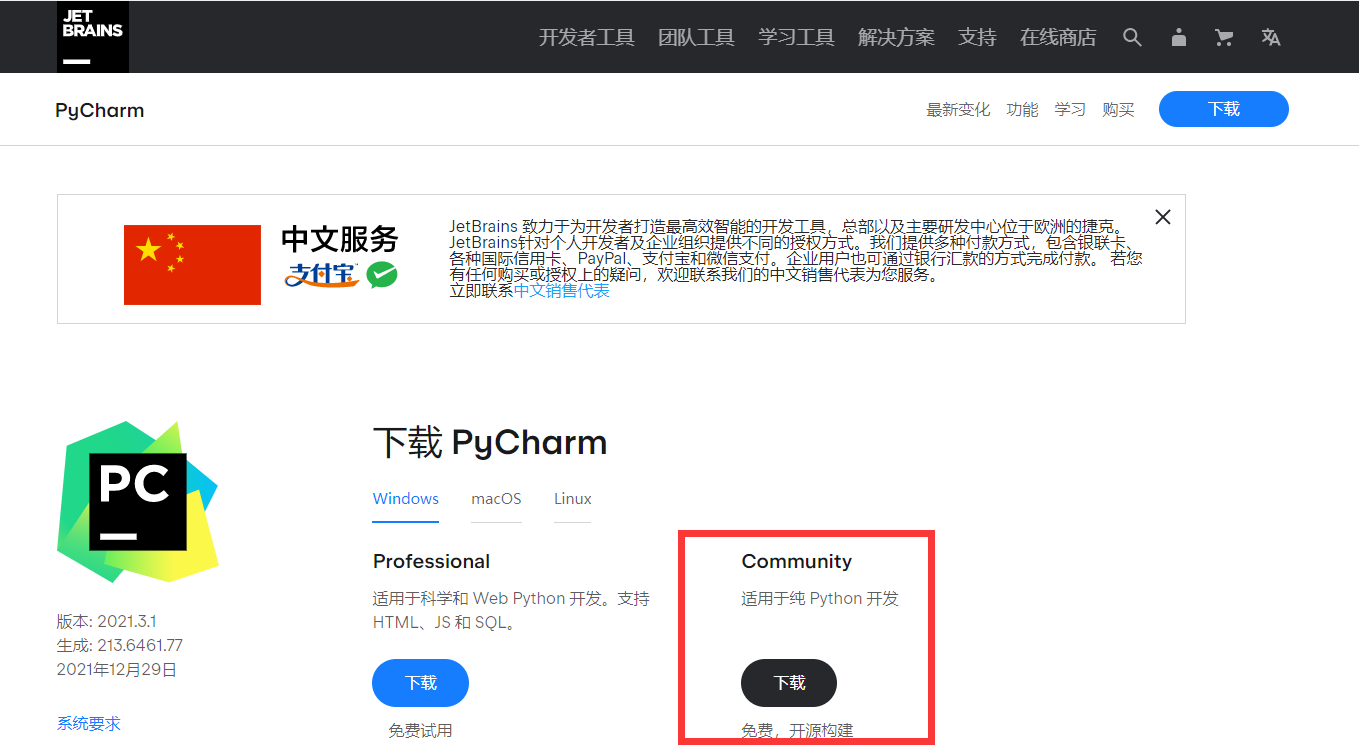
Task: Switch to the macOS tab
Action: [497, 499]
